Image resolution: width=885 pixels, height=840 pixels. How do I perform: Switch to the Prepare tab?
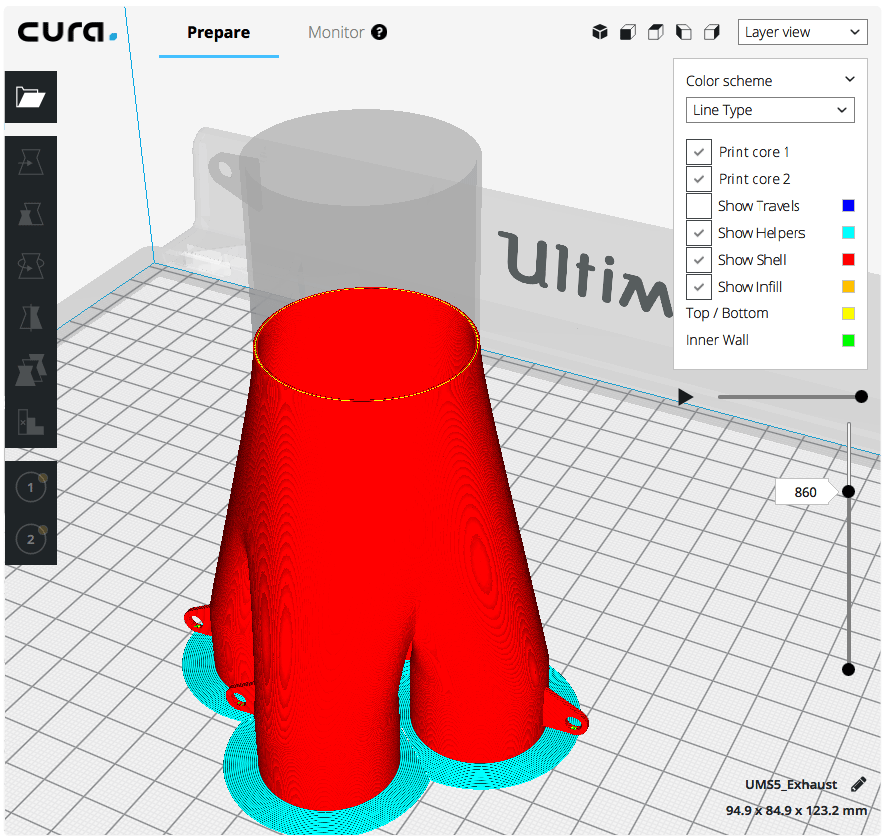[x=219, y=32]
